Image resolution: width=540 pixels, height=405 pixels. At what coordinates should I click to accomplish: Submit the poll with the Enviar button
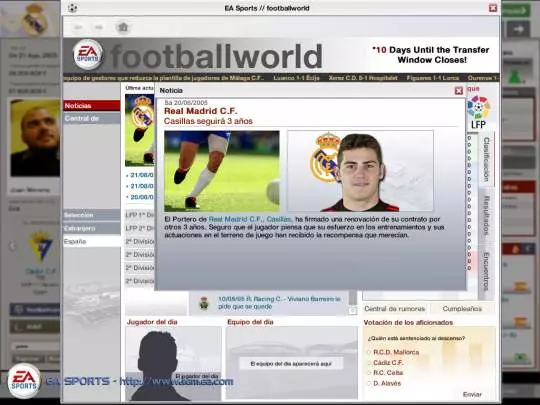point(472,394)
